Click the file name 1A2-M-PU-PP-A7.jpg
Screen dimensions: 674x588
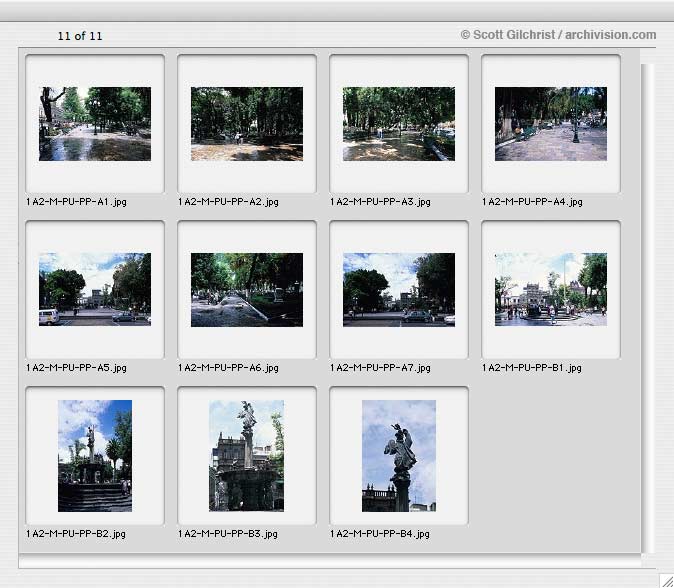point(380,368)
